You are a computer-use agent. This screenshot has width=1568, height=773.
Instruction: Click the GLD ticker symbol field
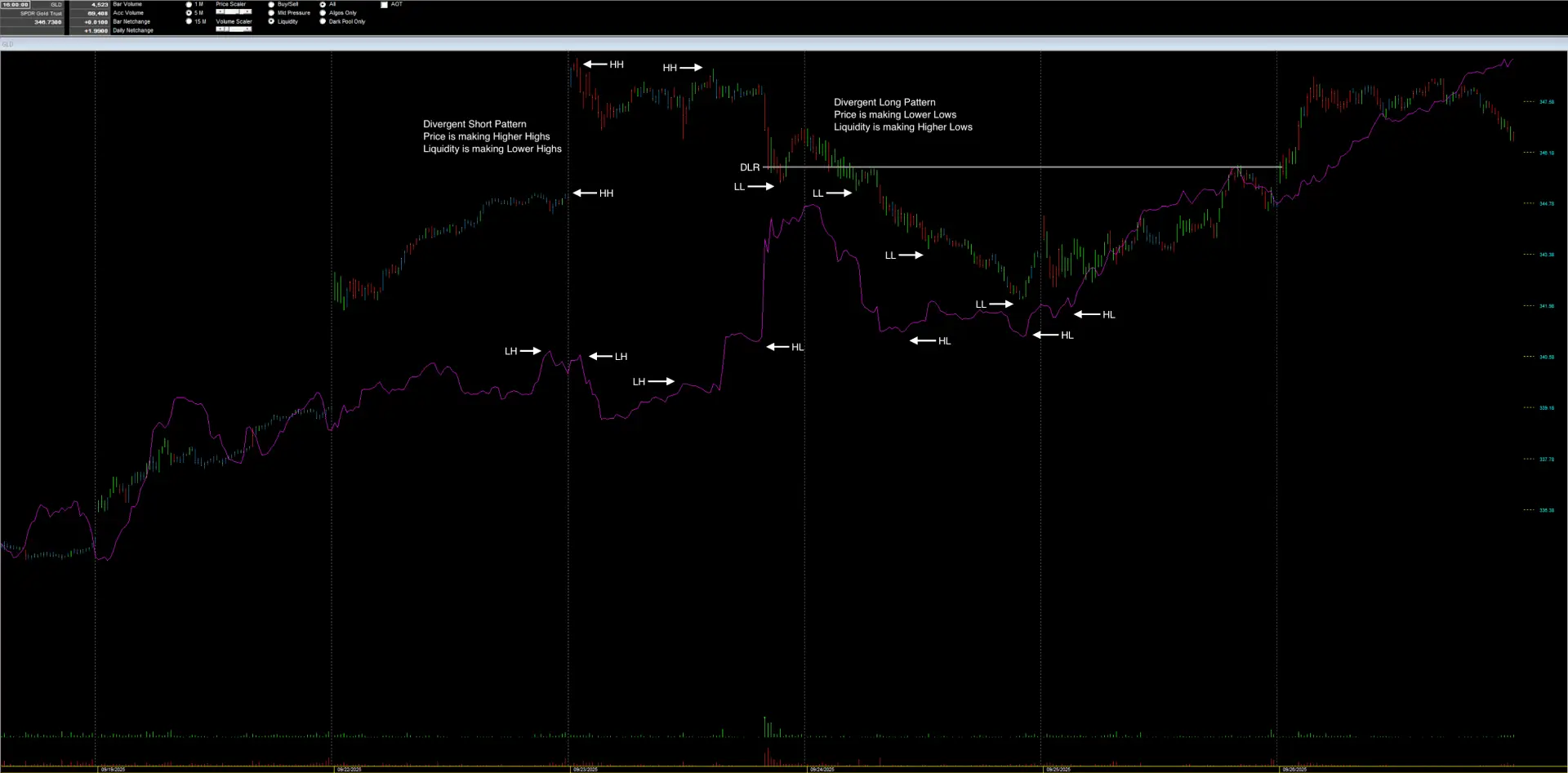point(48,5)
